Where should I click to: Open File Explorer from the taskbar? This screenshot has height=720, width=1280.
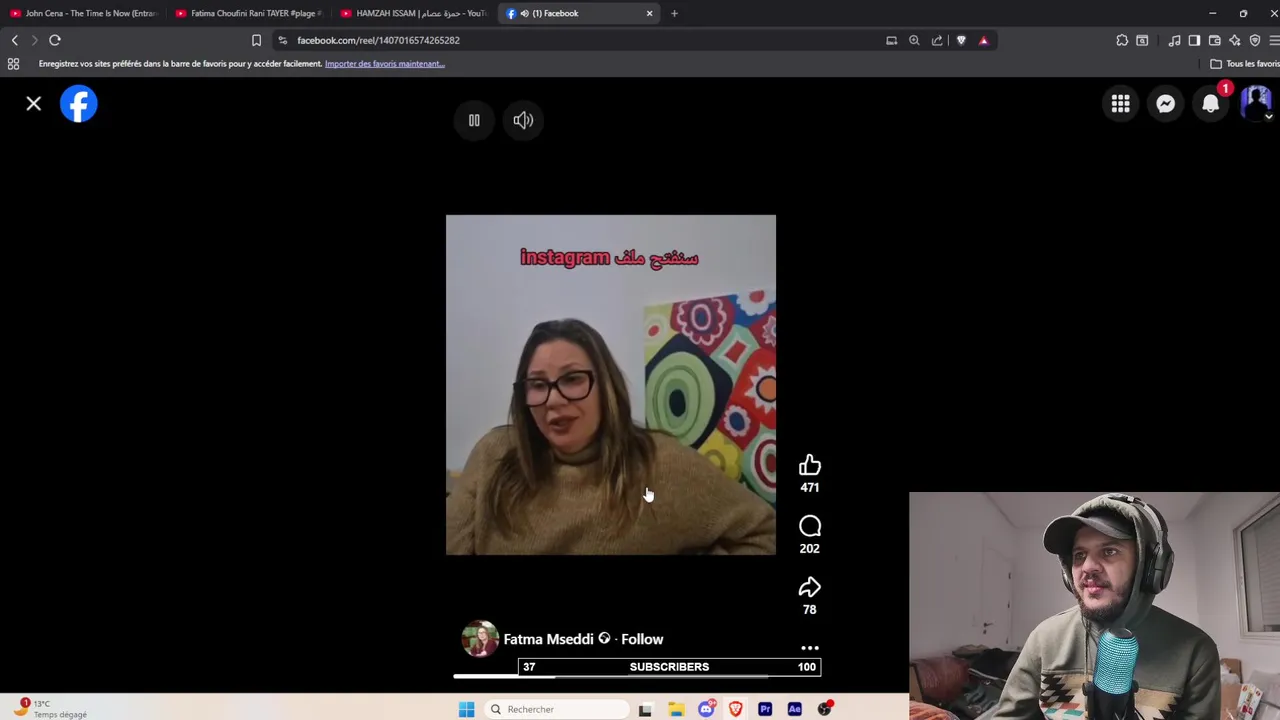tap(676, 709)
